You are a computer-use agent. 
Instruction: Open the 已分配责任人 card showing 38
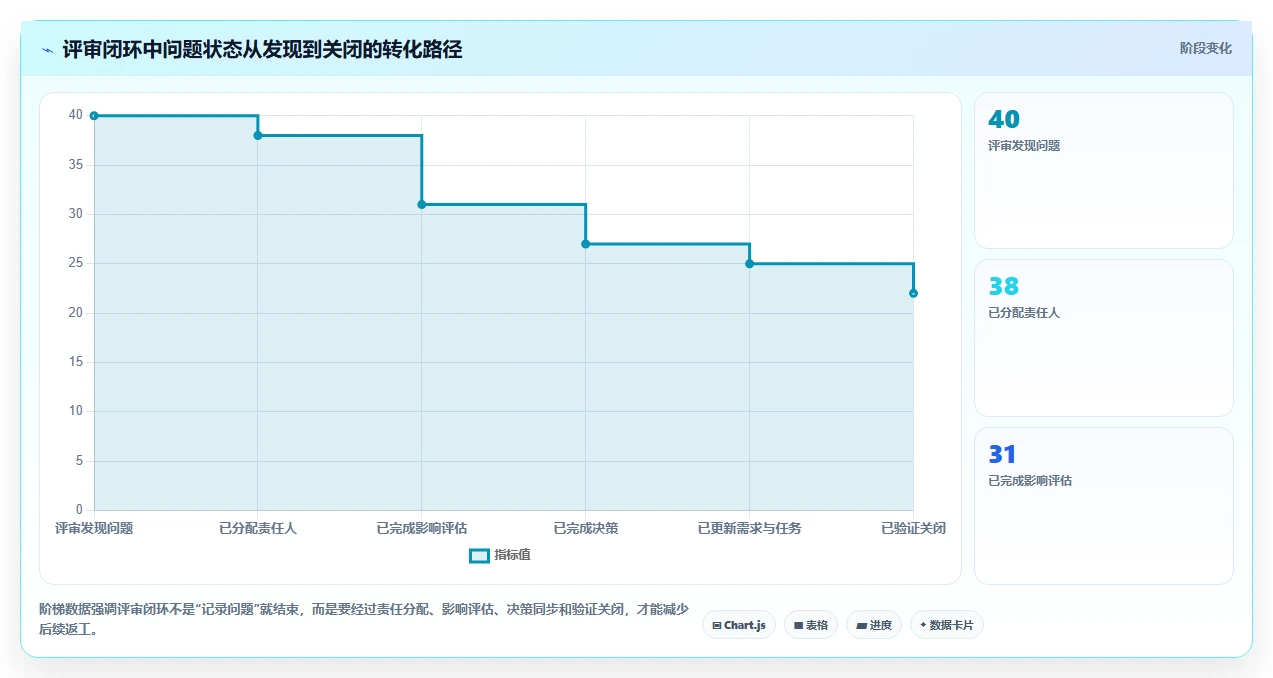point(1104,338)
